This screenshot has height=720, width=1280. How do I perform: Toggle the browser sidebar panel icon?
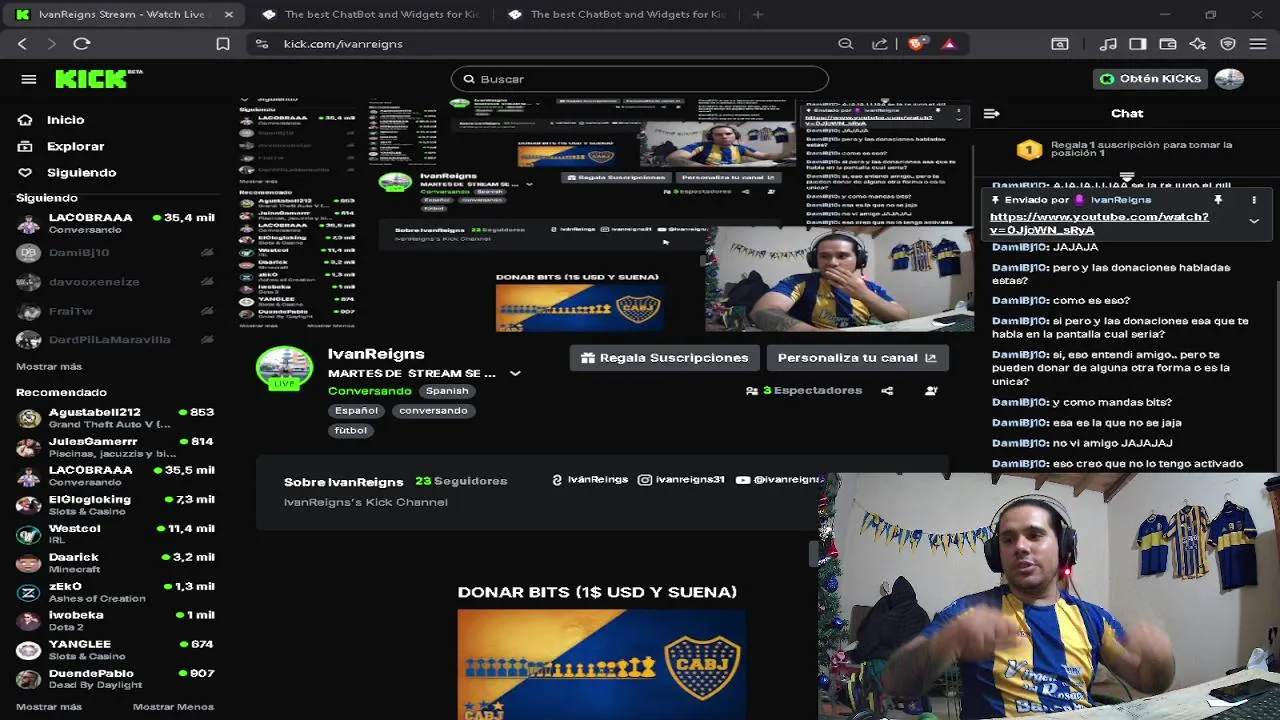pyautogui.click(x=1138, y=44)
